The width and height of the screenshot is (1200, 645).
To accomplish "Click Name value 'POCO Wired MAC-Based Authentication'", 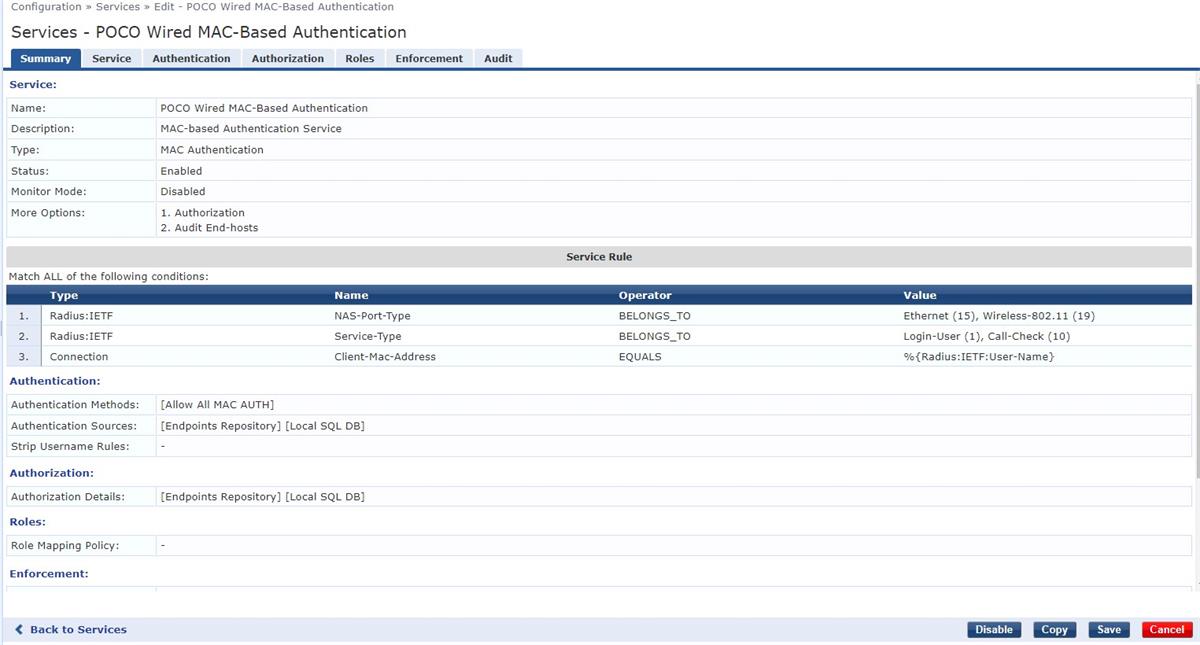I will [x=264, y=108].
